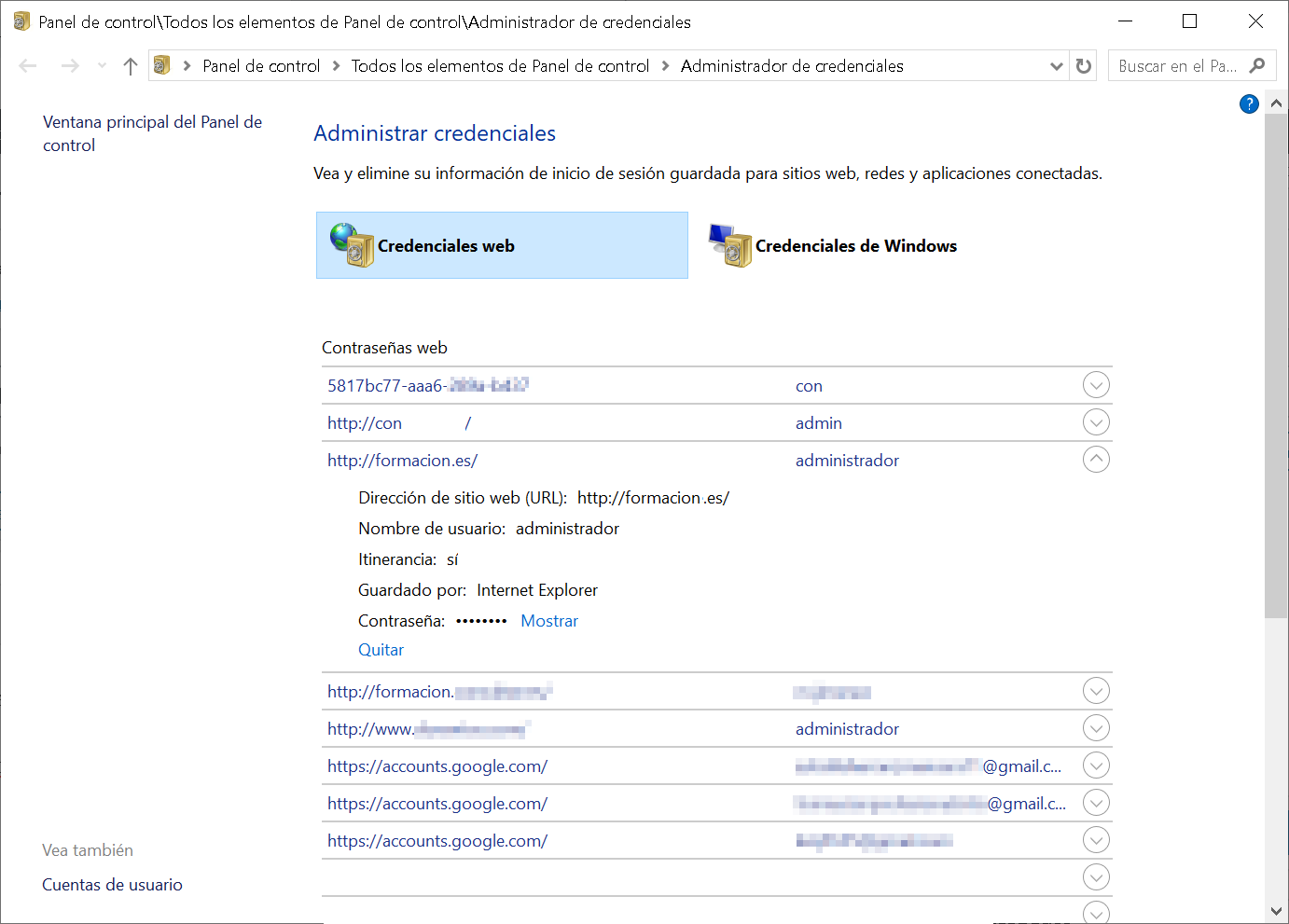The width and height of the screenshot is (1289, 924).
Task: Click the back navigation arrow
Action: tap(27, 65)
